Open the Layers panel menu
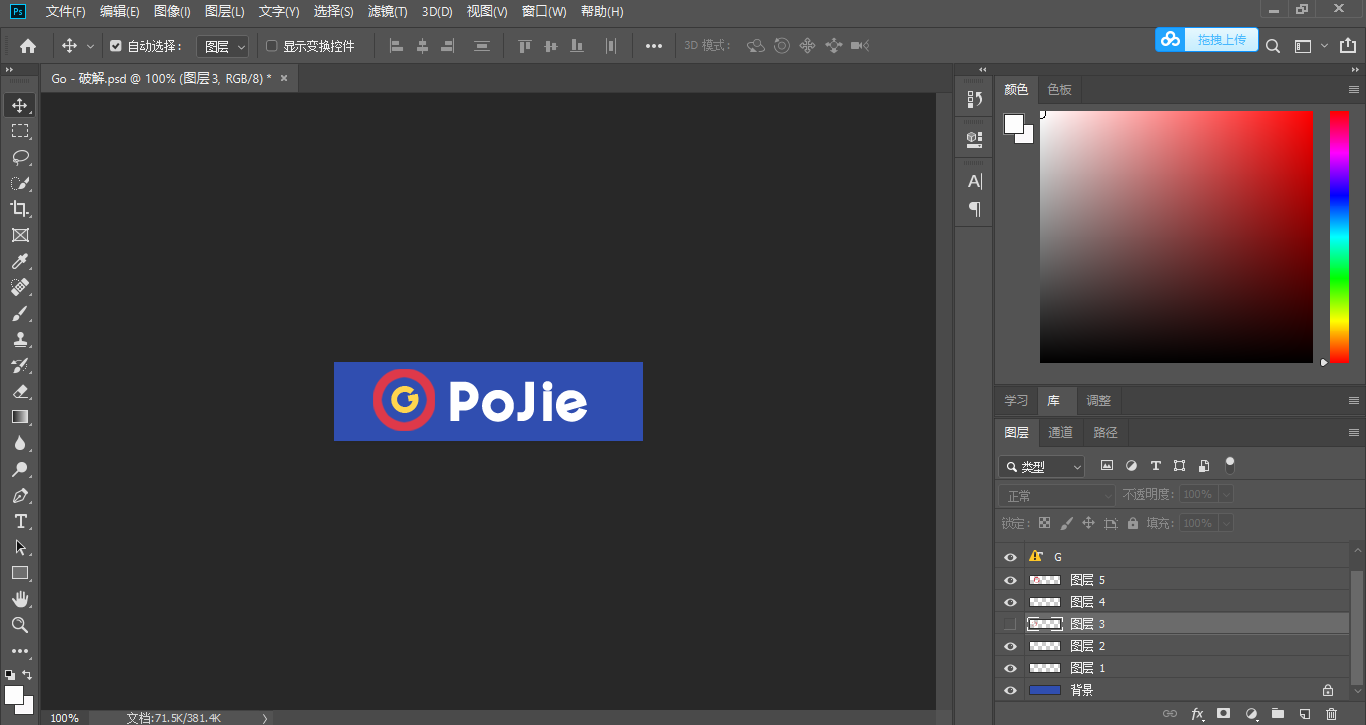Viewport: 1366px width, 725px height. (x=1354, y=433)
